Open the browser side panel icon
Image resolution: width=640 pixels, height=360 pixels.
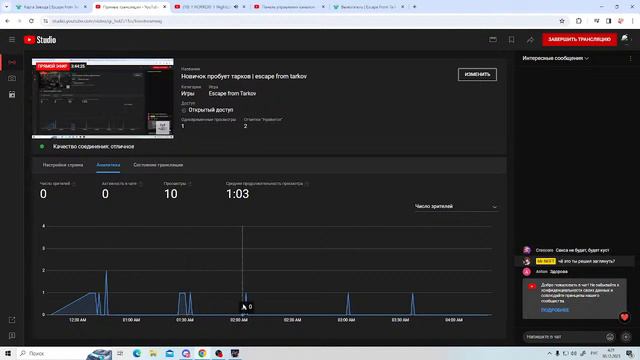point(608,21)
